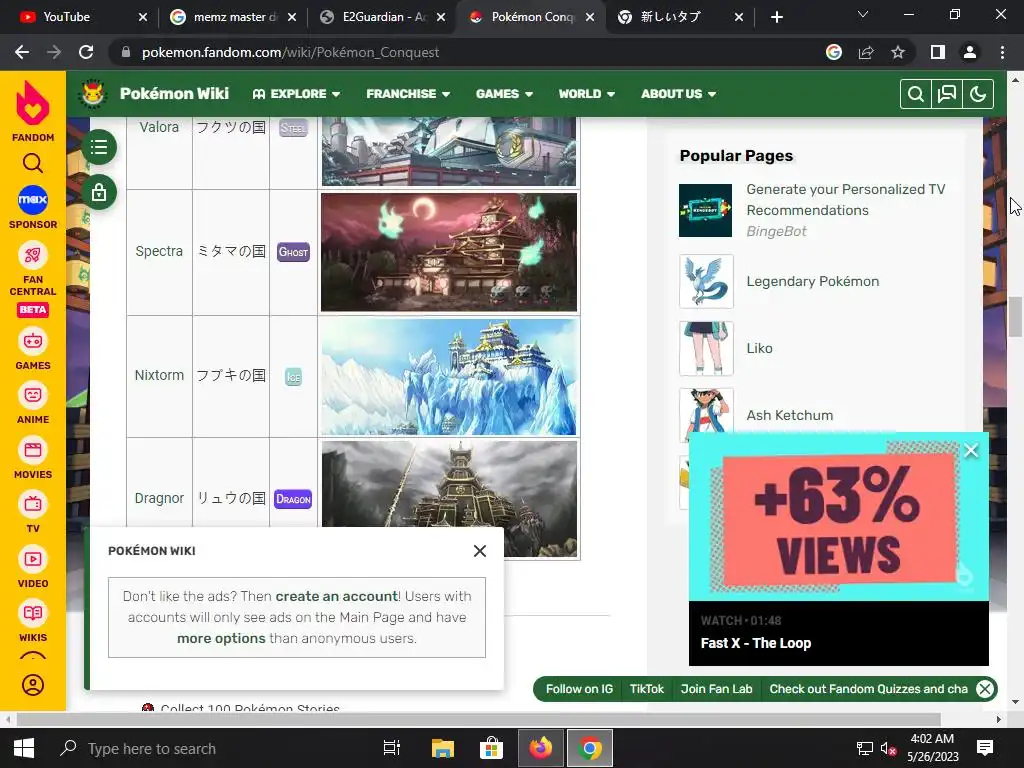Open a new browser tab
The width and height of the screenshot is (1024, 768).
pyautogui.click(x=776, y=18)
